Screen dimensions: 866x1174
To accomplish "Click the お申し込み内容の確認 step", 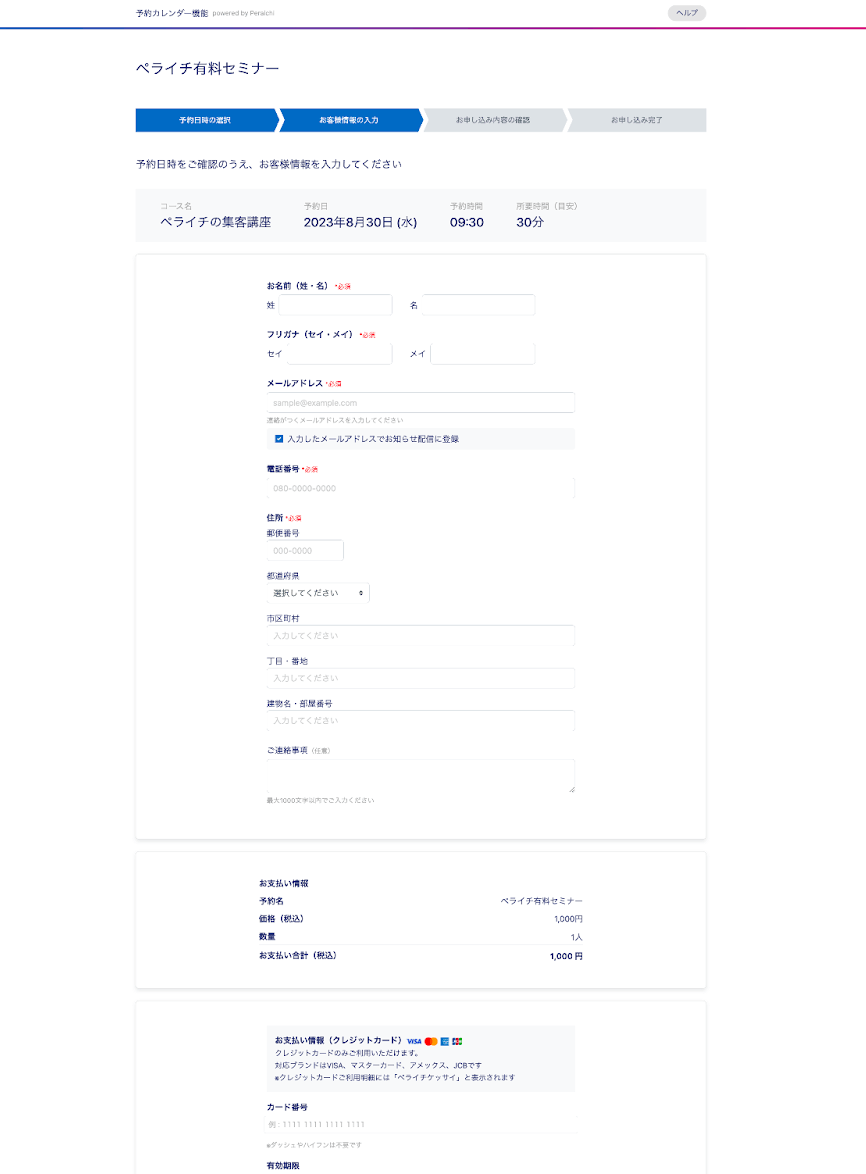I will (493, 120).
